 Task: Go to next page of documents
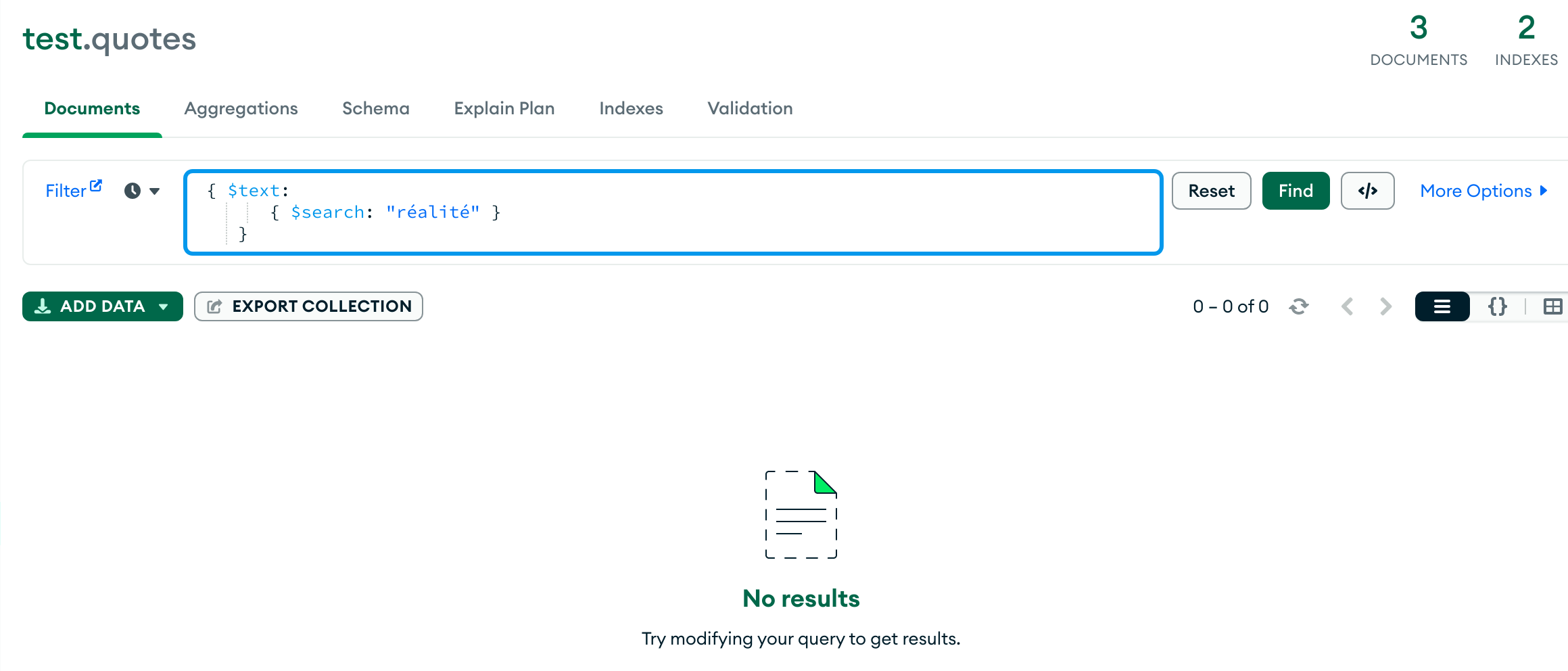click(1385, 306)
